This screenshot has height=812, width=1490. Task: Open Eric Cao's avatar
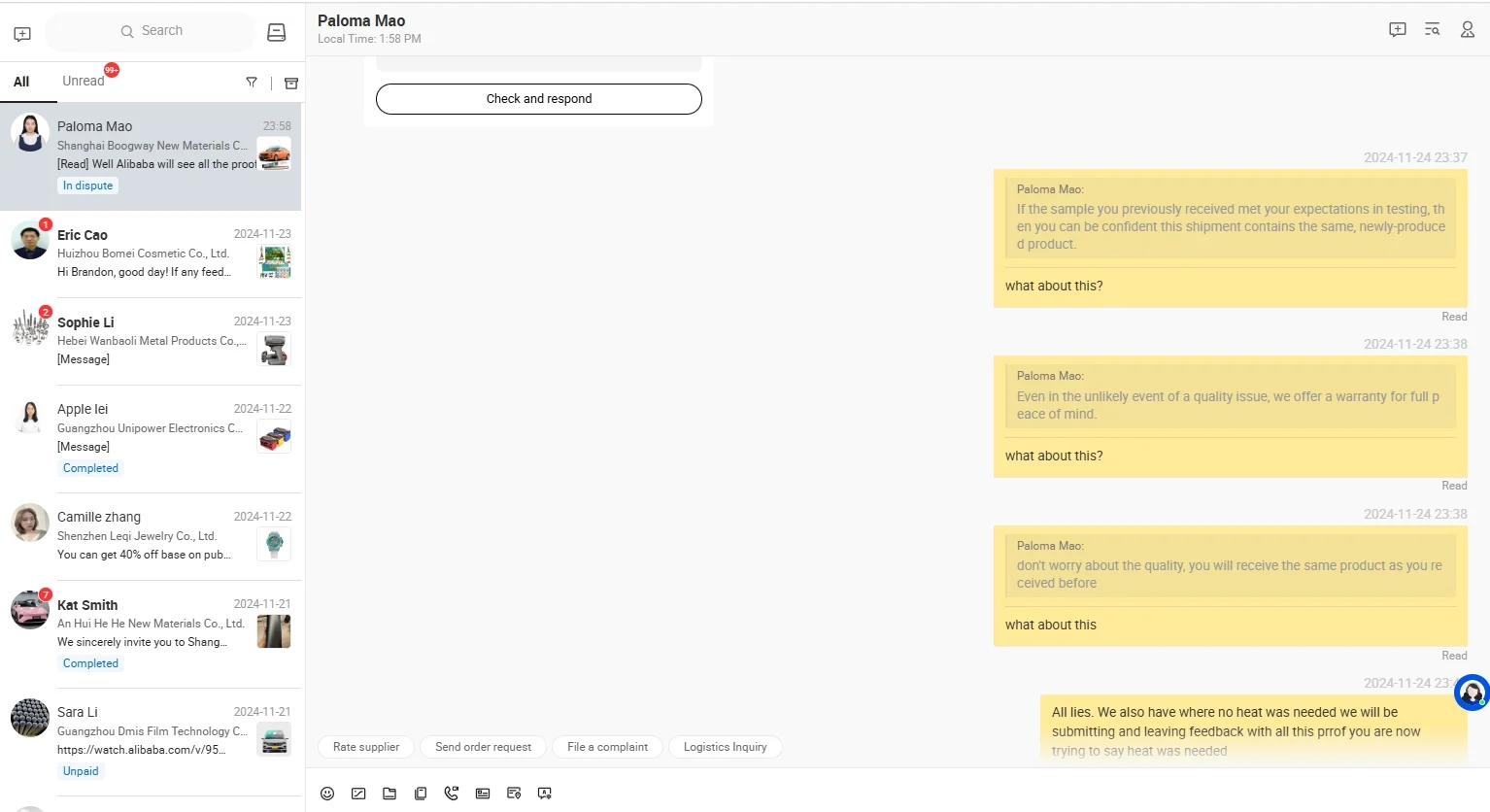coord(30,240)
